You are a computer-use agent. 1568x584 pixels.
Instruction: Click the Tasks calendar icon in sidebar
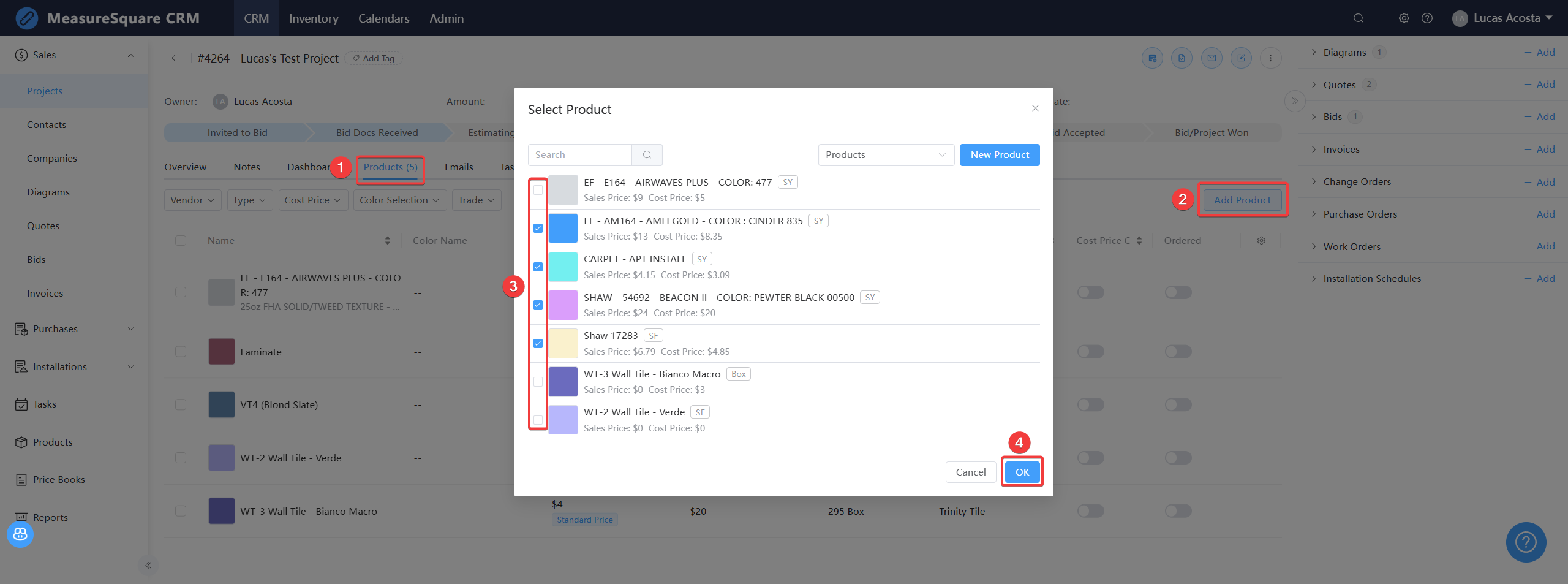tap(21, 404)
